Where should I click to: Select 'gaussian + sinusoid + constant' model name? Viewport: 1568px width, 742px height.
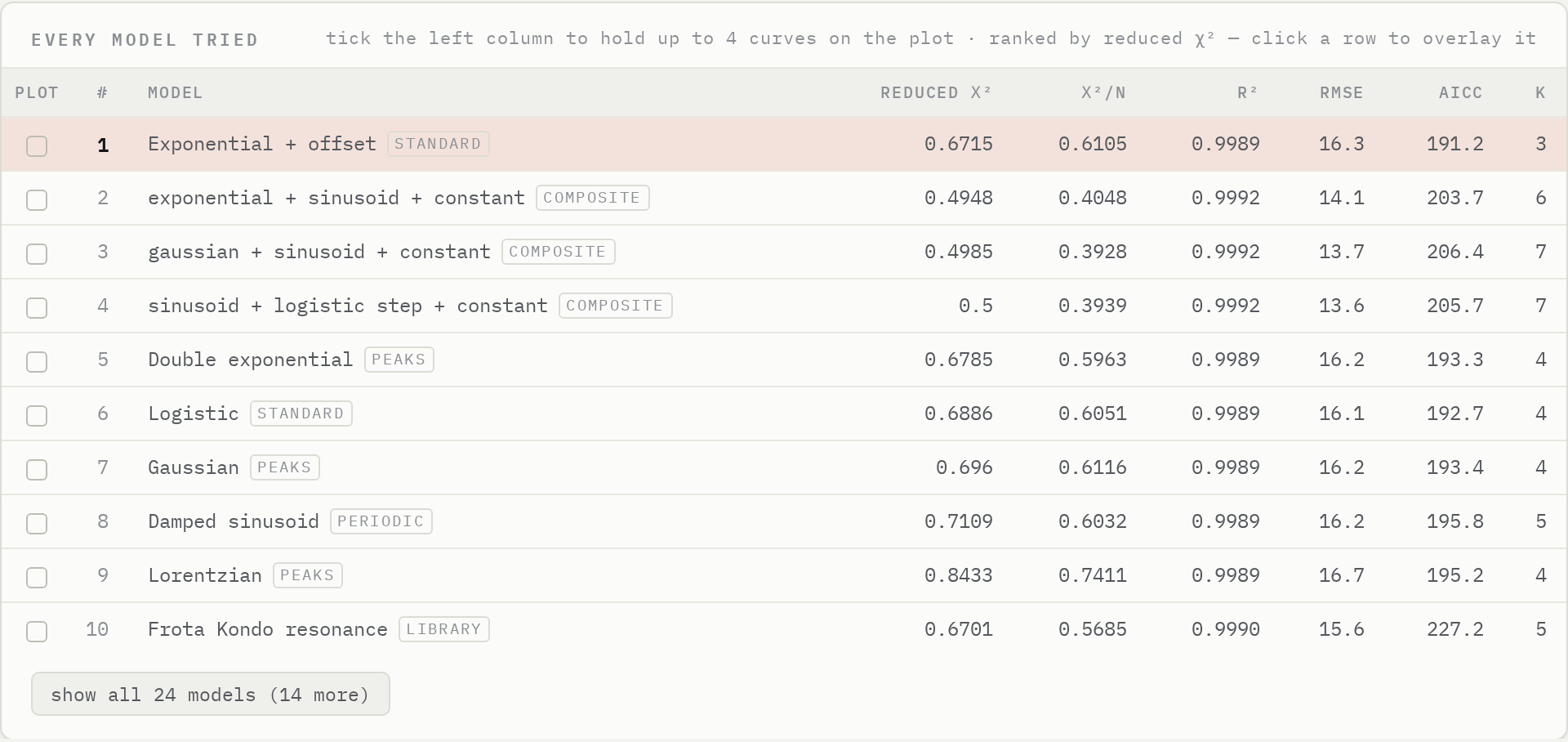(x=319, y=252)
